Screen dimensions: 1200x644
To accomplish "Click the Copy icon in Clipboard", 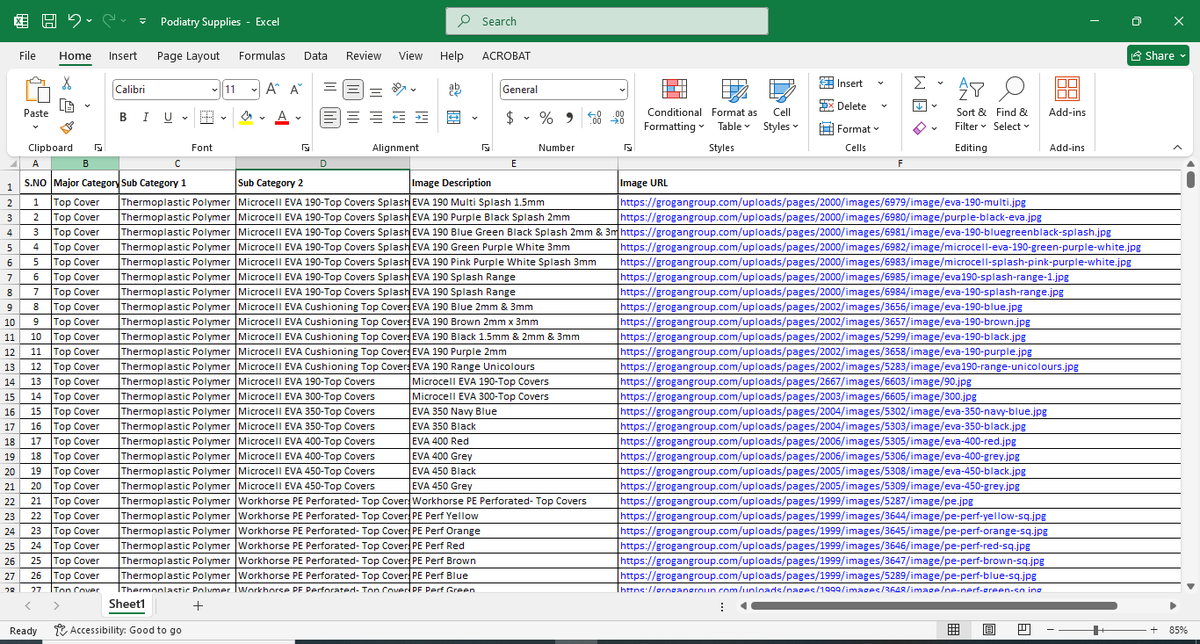I will tap(67, 106).
